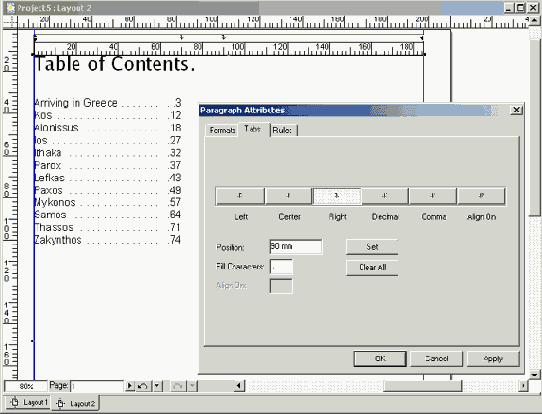Click the right indent marker on tab ruler
Screen dimensions: 542x414
pos(422,38)
